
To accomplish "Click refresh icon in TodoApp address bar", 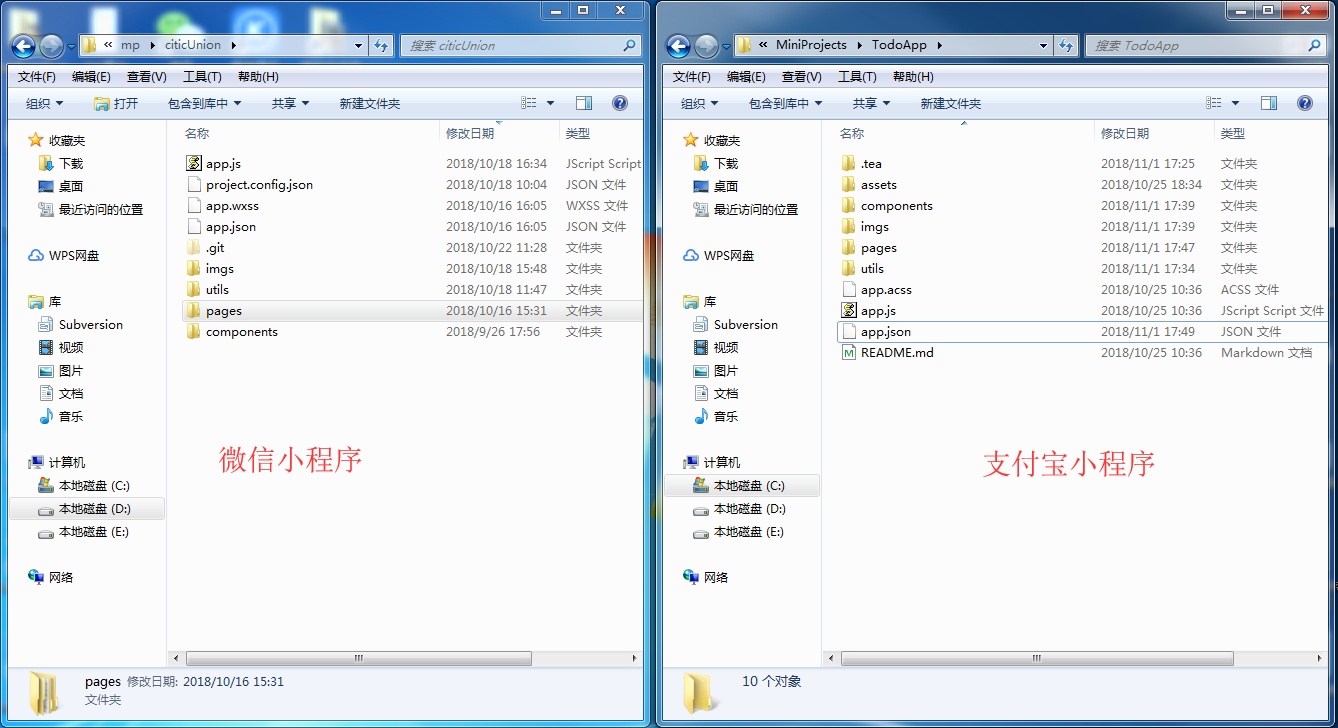I will [x=1066, y=45].
